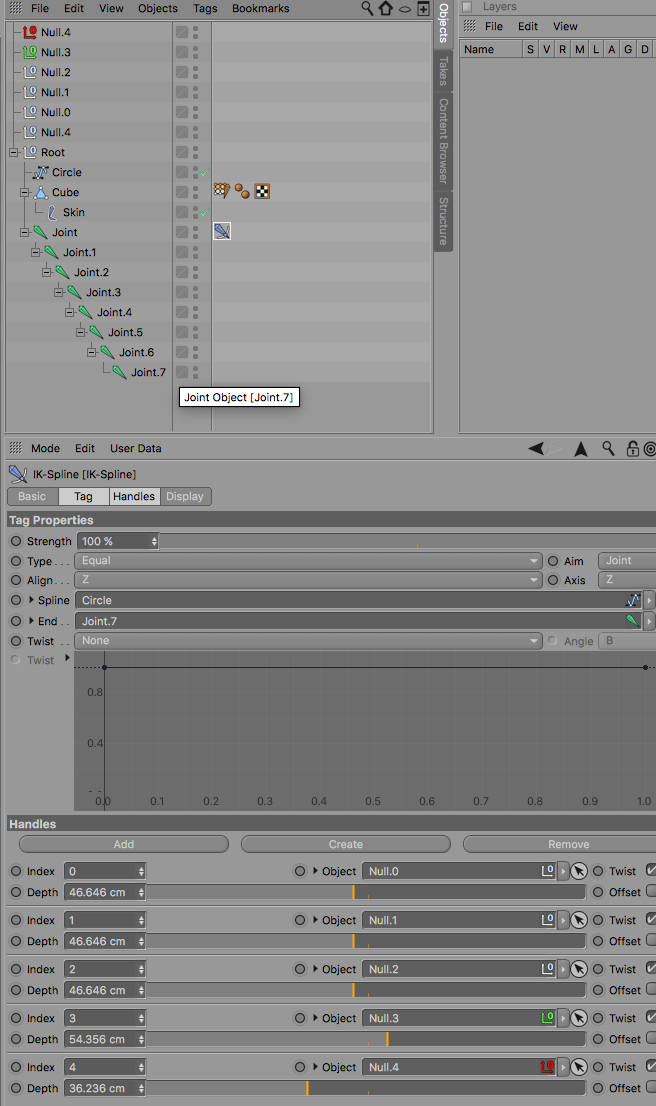
Task: Click the Circle spline icon in tree
Action: 41,172
